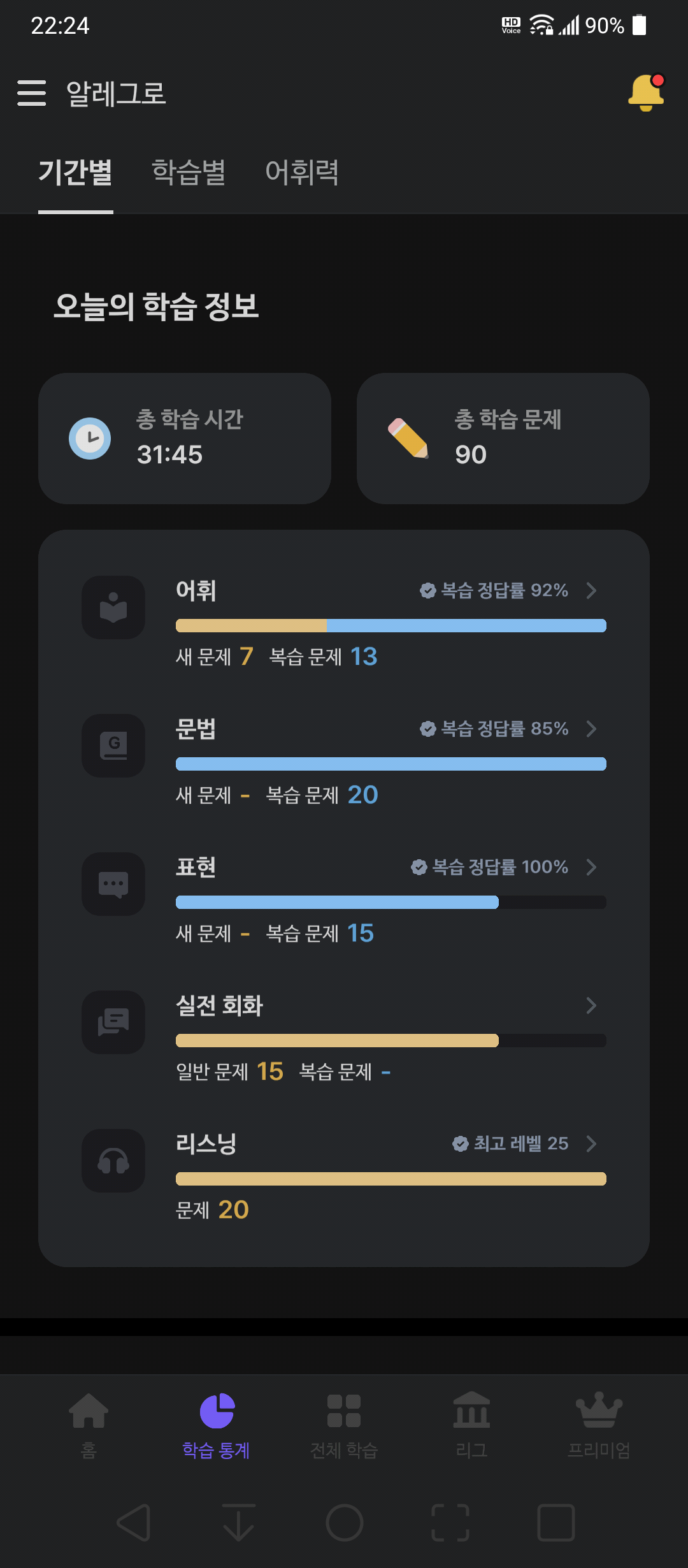The height and width of the screenshot is (1568, 688).
Task: Tap the Android back navigation button
Action: tap(134, 1523)
